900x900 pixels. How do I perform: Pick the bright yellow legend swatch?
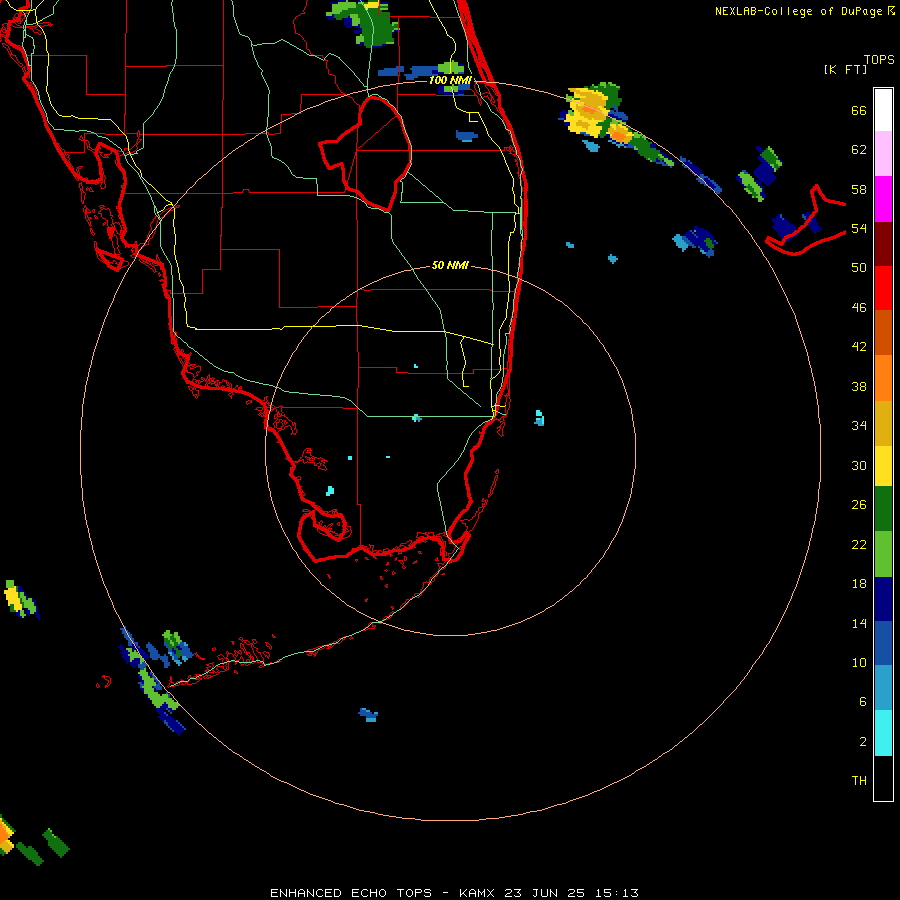(883, 466)
